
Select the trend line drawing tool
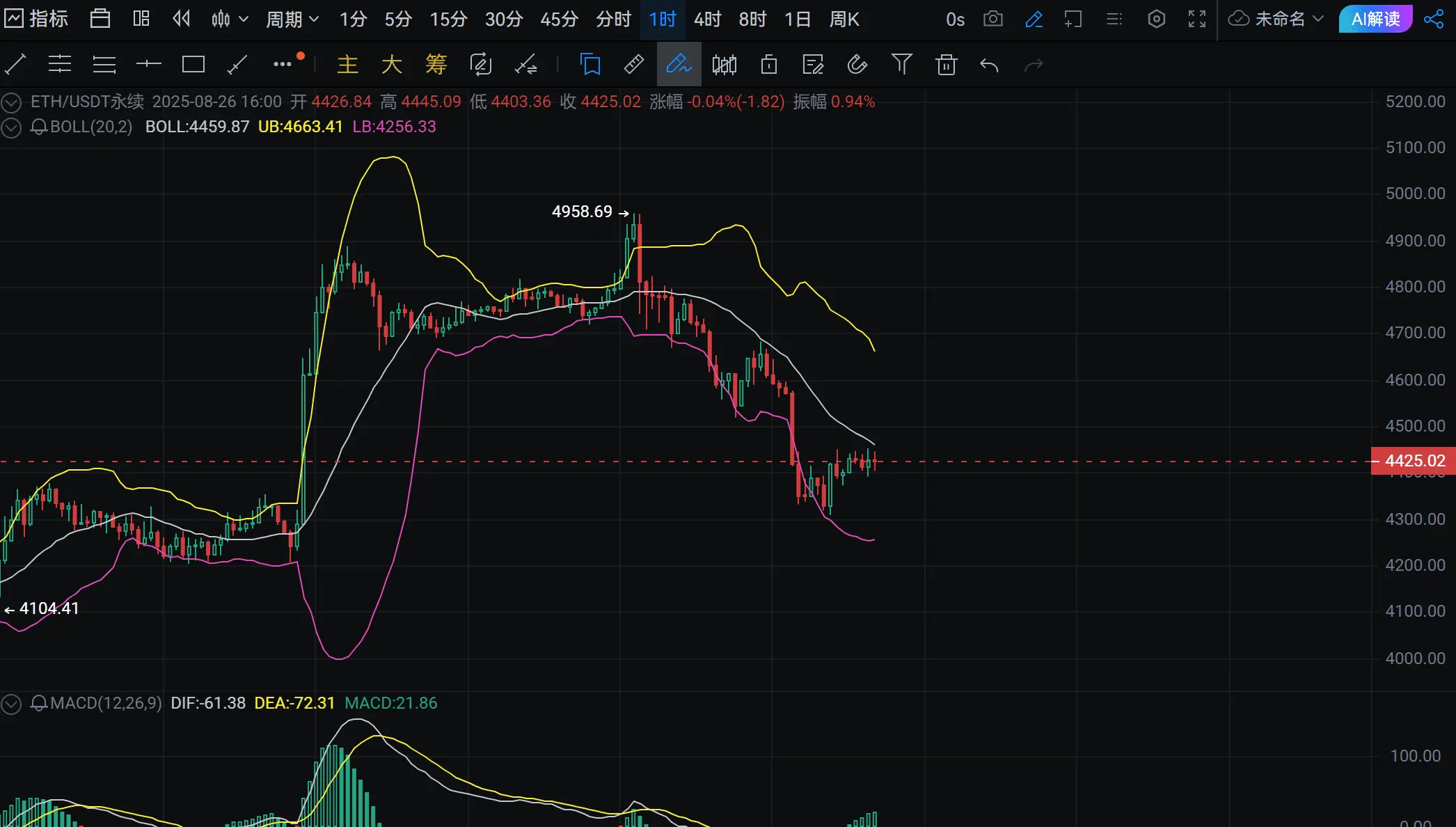coord(15,65)
